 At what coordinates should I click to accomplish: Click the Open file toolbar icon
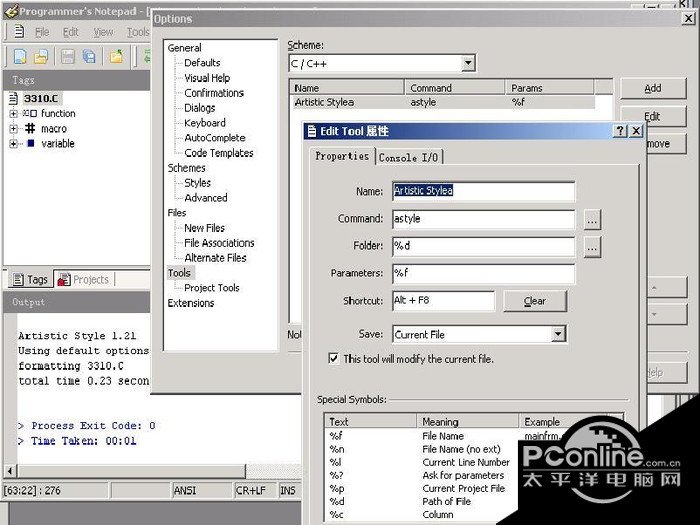point(43,57)
